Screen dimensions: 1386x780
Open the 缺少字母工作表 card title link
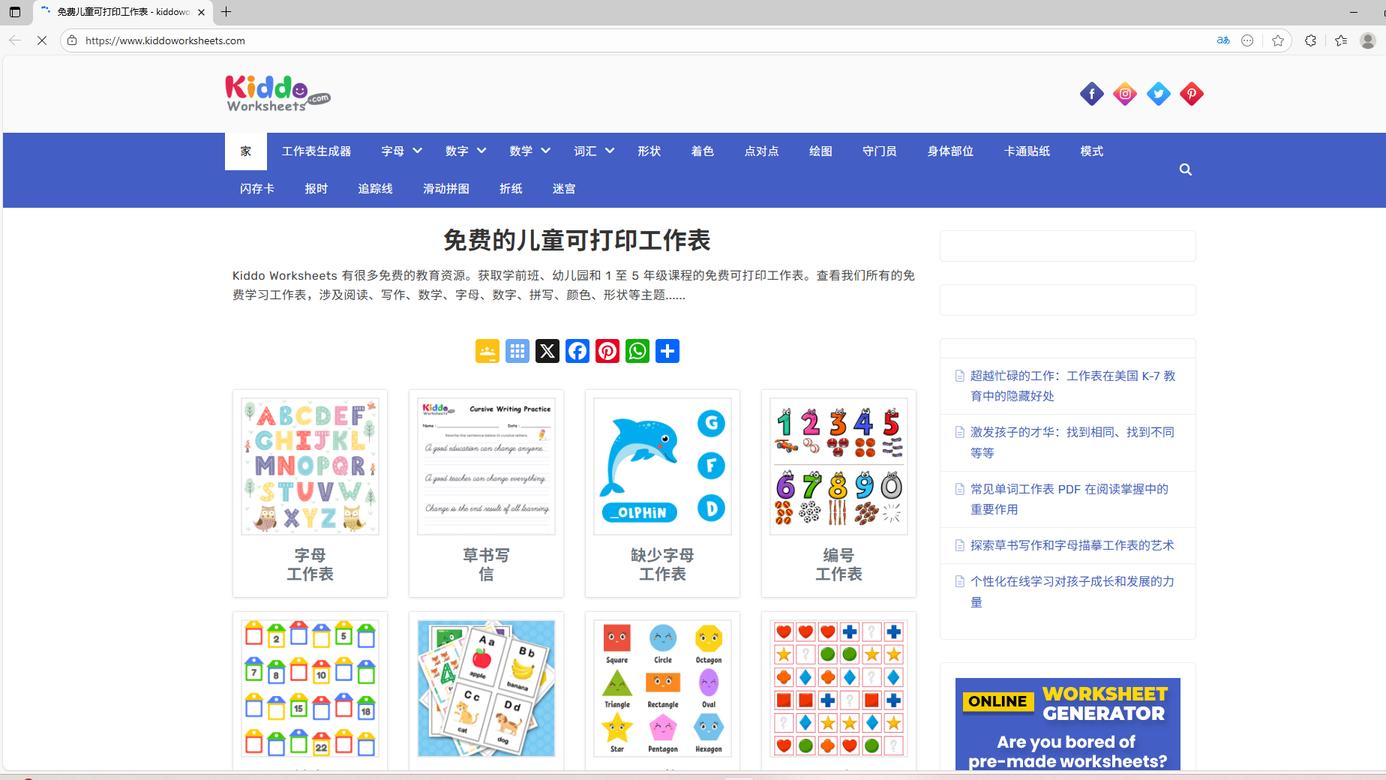tap(662, 564)
